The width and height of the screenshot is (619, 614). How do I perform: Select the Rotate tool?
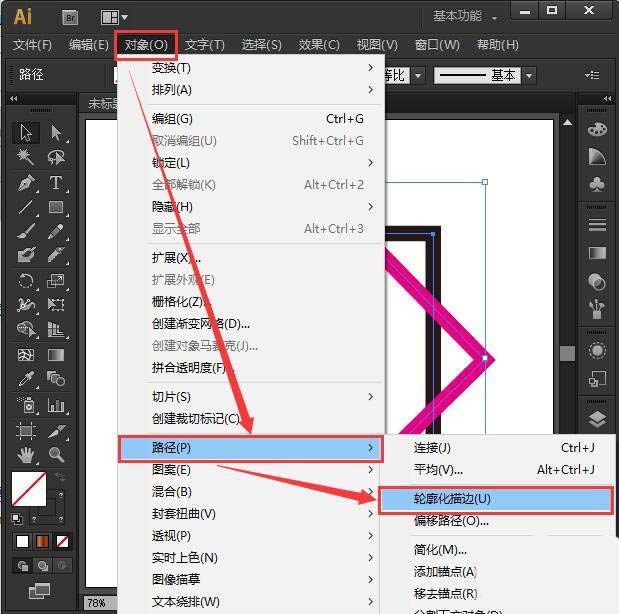click(x=26, y=281)
